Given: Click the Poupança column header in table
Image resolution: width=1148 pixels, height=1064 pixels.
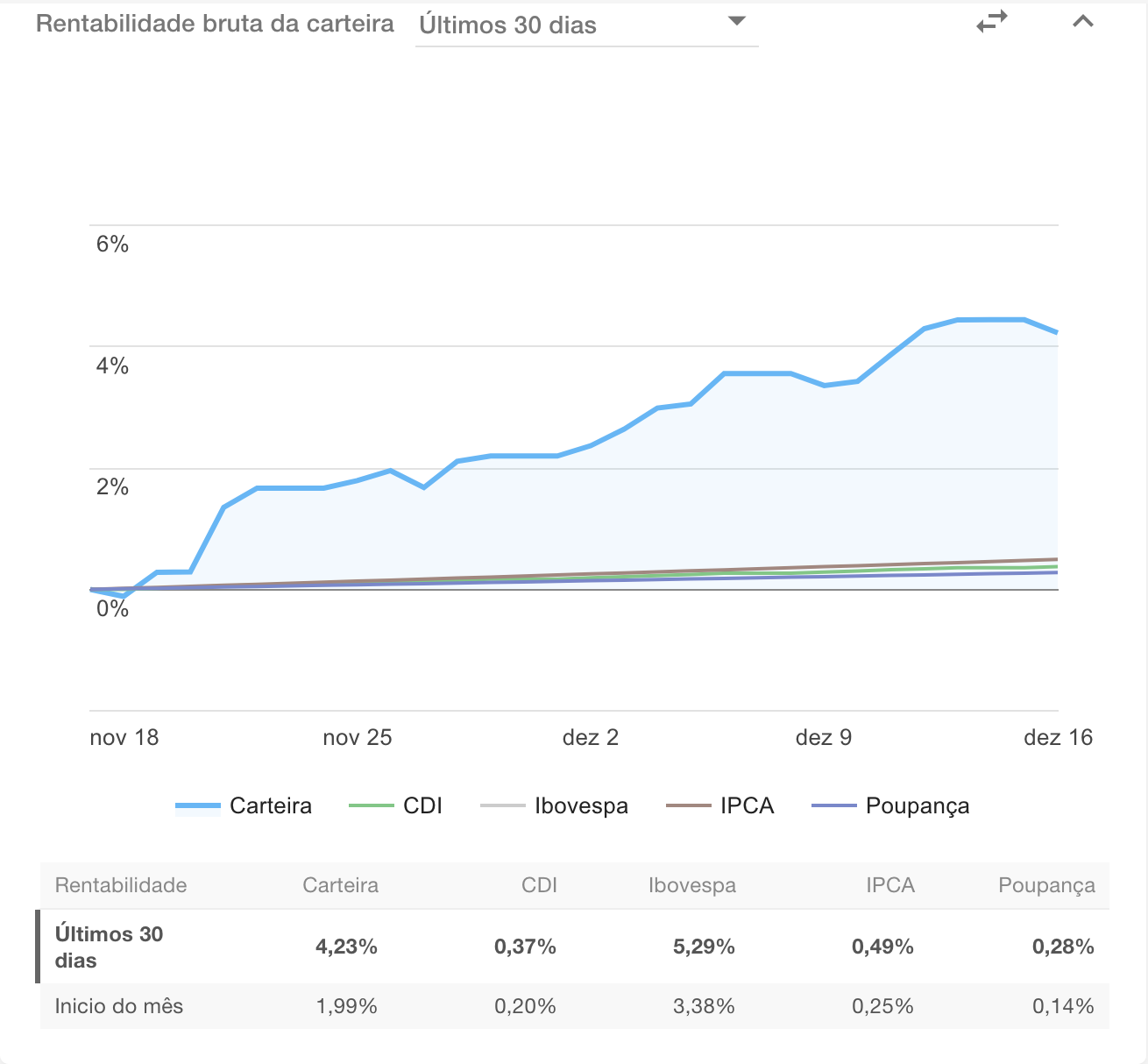Looking at the screenshot, I should click(x=1046, y=885).
